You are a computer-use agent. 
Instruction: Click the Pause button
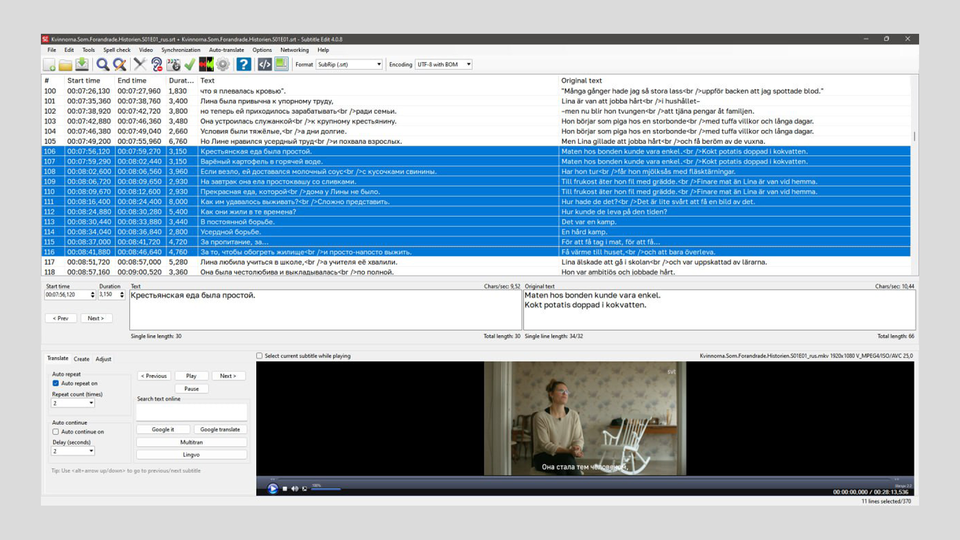(191, 389)
